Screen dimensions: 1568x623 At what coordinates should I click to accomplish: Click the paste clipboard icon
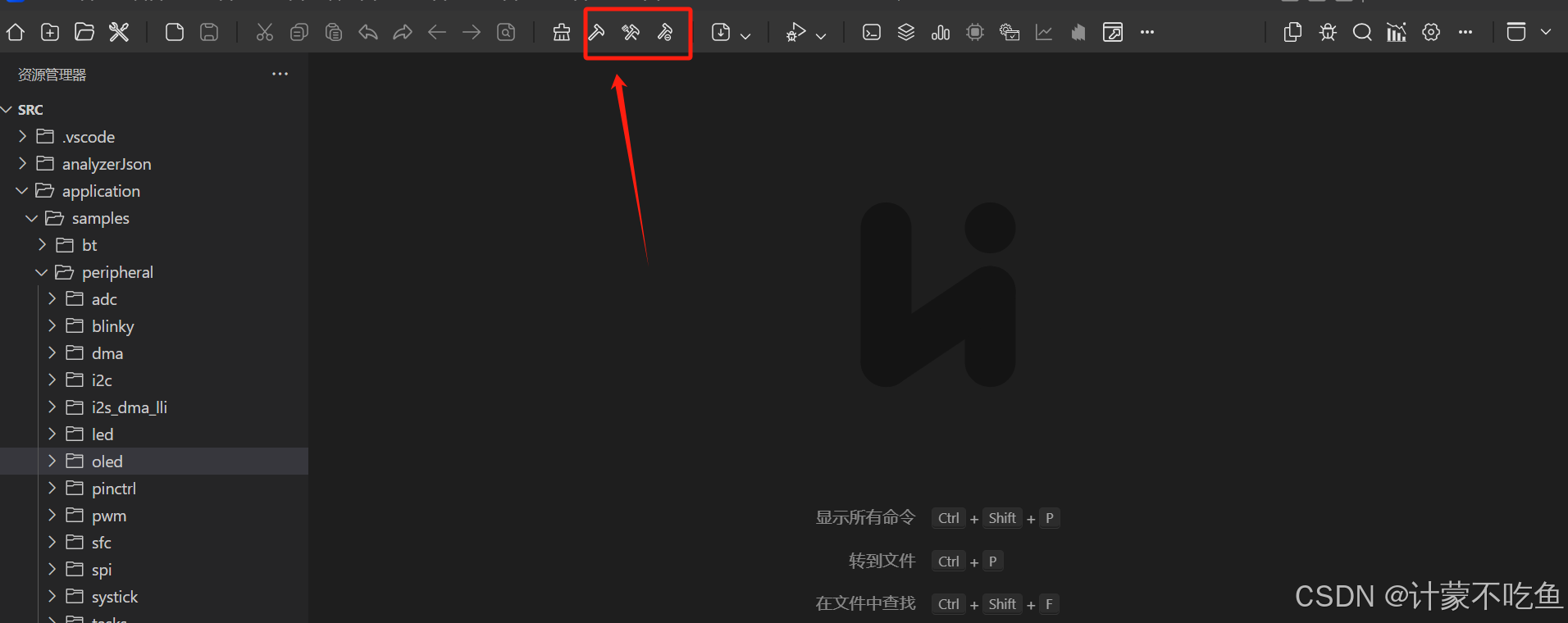pos(334,32)
